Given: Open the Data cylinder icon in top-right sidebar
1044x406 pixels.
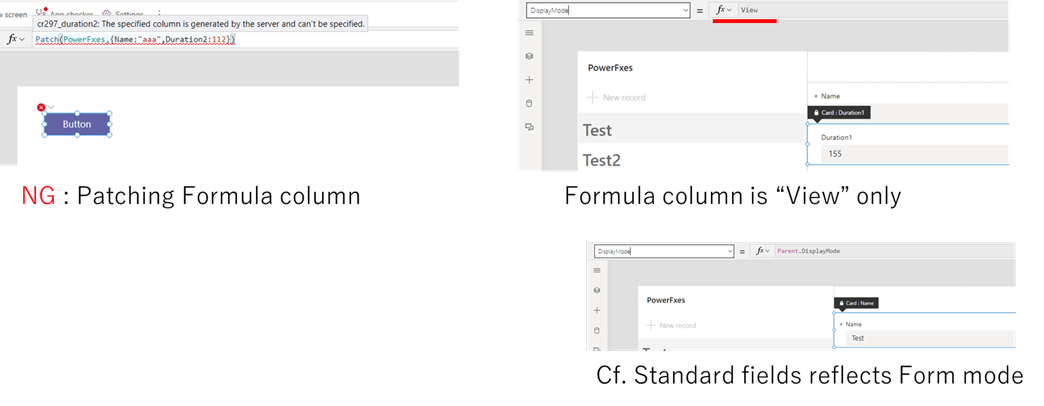Looking at the screenshot, I should point(529,103).
